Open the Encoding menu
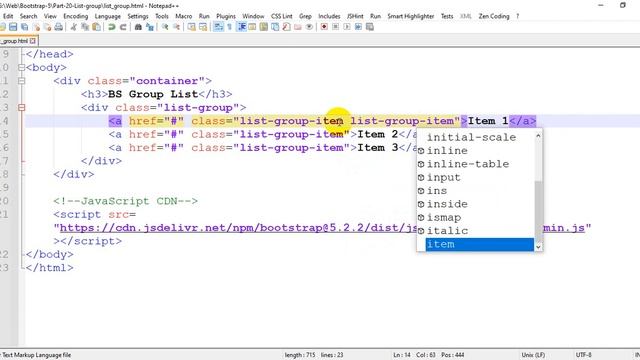The height and width of the screenshot is (360, 640). click(x=76, y=16)
